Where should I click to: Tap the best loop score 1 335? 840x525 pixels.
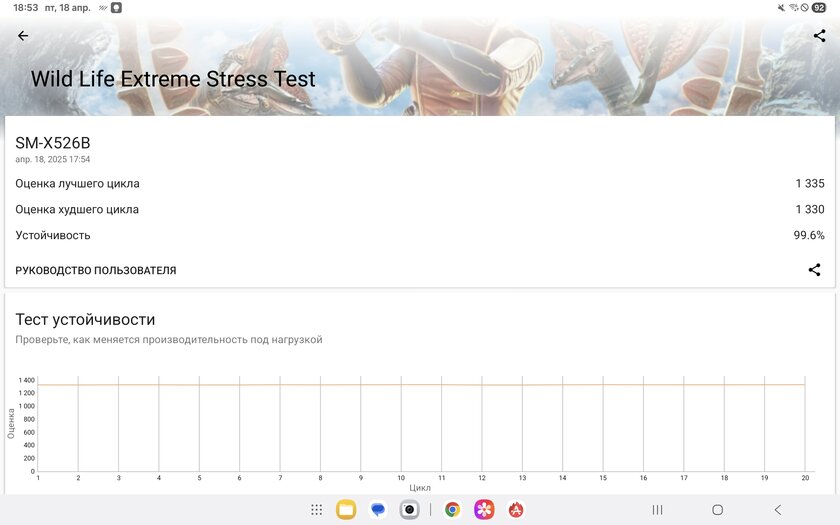coord(809,183)
